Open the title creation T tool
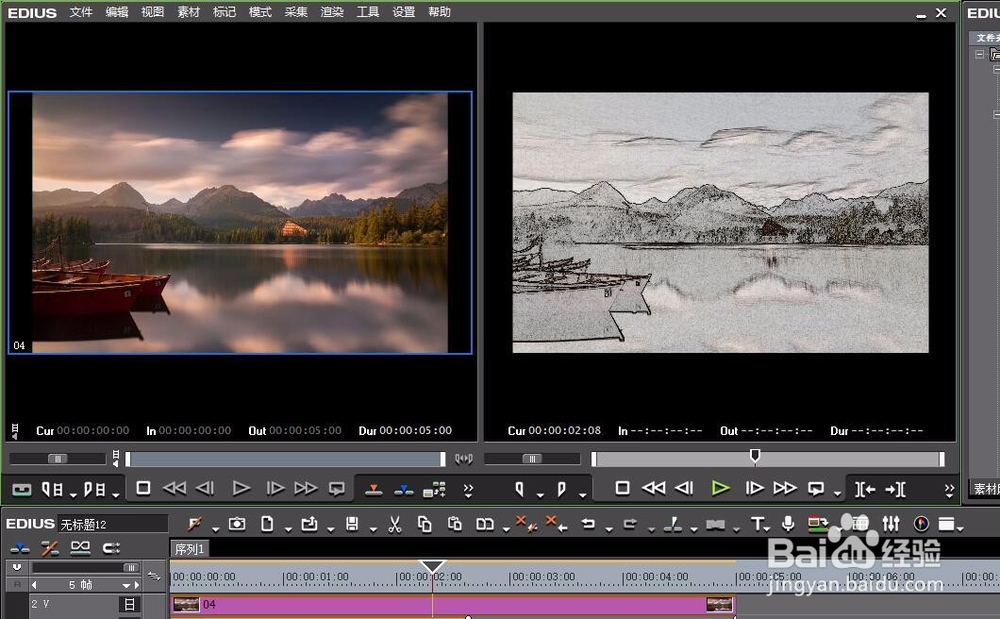 pyautogui.click(x=757, y=524)
